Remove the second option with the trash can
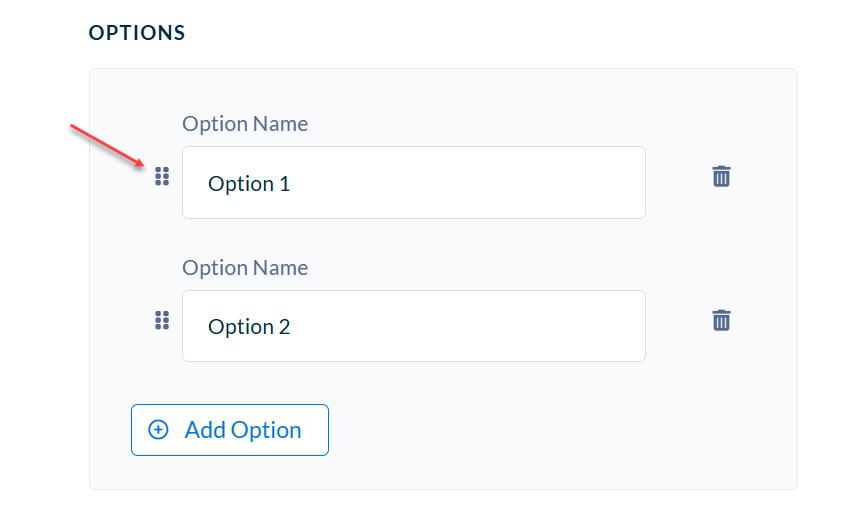This screenshot has width=851, height=511. click(721, 320)
